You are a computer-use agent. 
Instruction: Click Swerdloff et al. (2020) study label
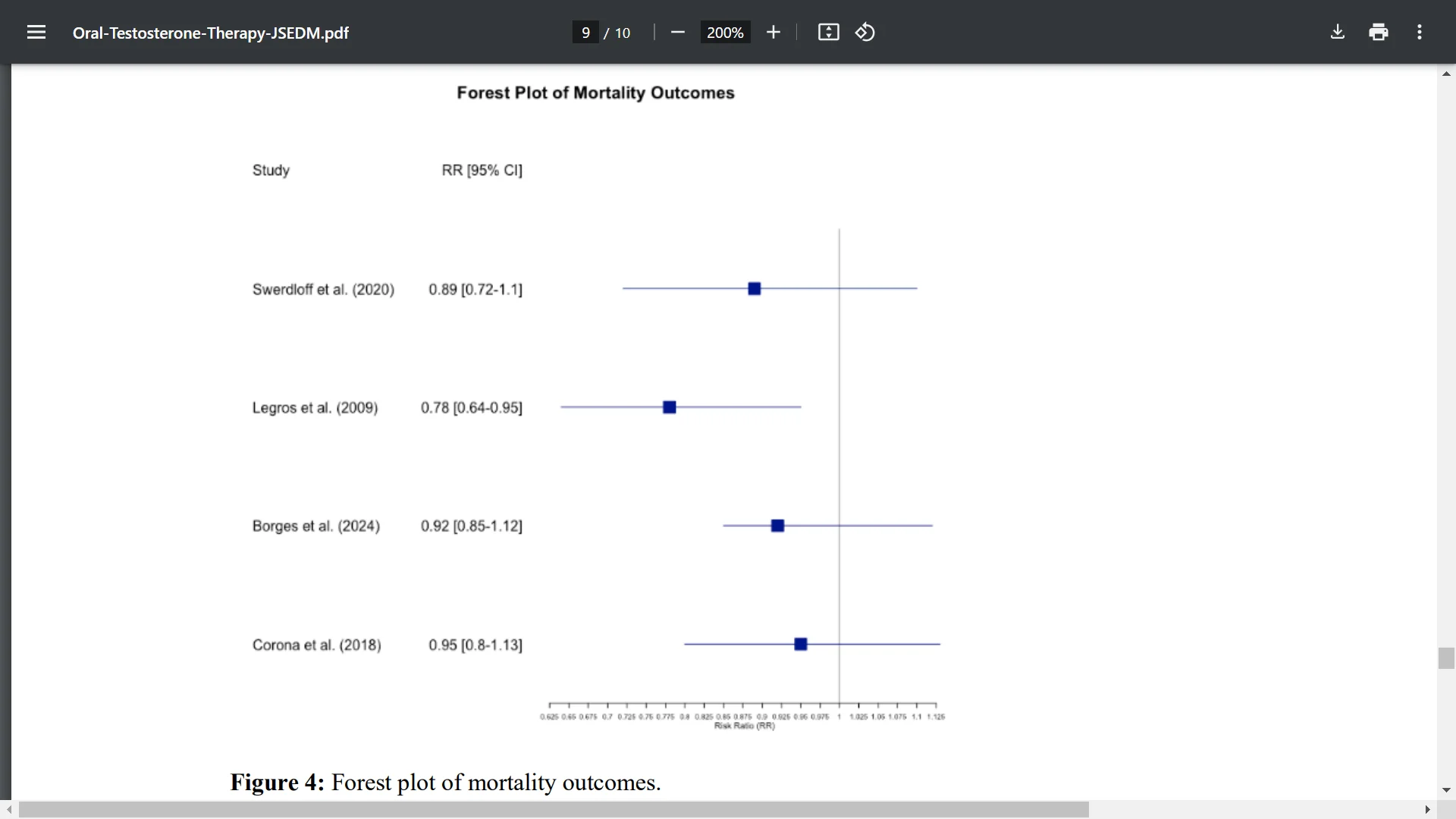pos(323,289)
